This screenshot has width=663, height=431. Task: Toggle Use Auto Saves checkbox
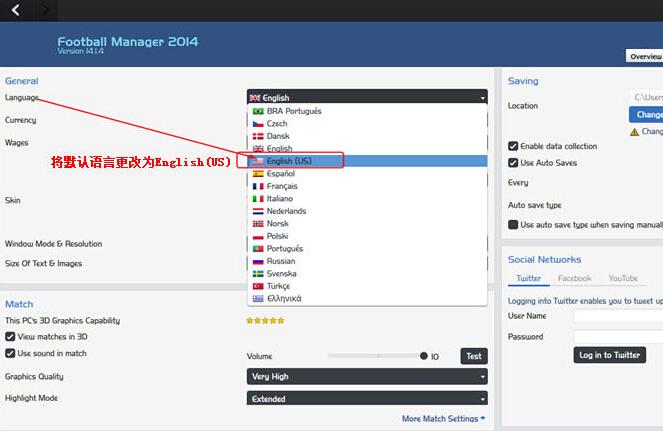[x=513, y=163]
